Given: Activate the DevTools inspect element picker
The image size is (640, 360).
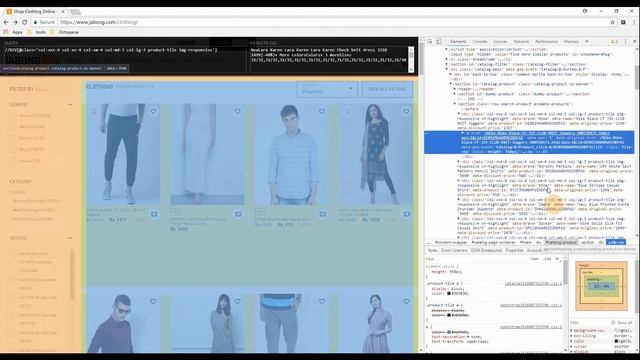Looking at the screenshot, I should tap(430, 42).
